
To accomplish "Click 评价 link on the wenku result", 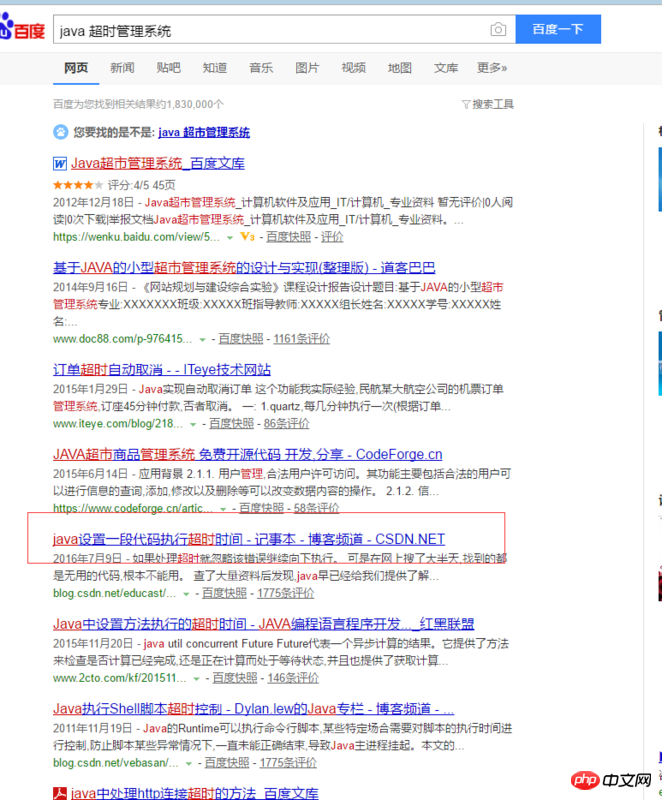I will pyautogui.click(x=332, y=237).
